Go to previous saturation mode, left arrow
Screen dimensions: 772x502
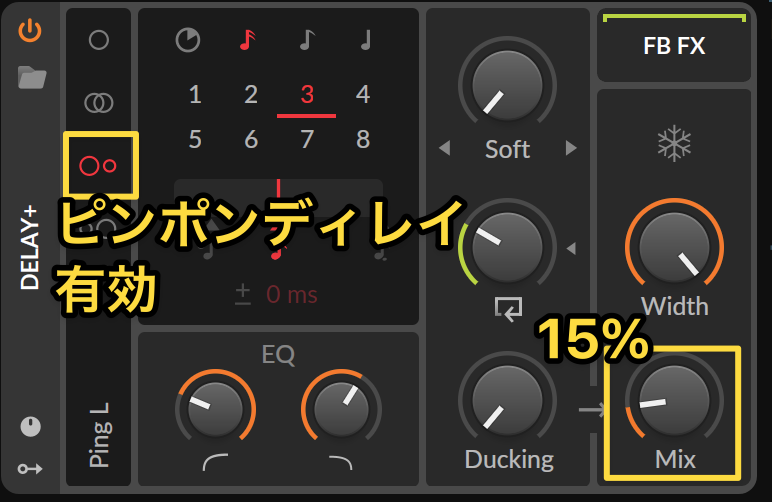[x=445, y=148]
